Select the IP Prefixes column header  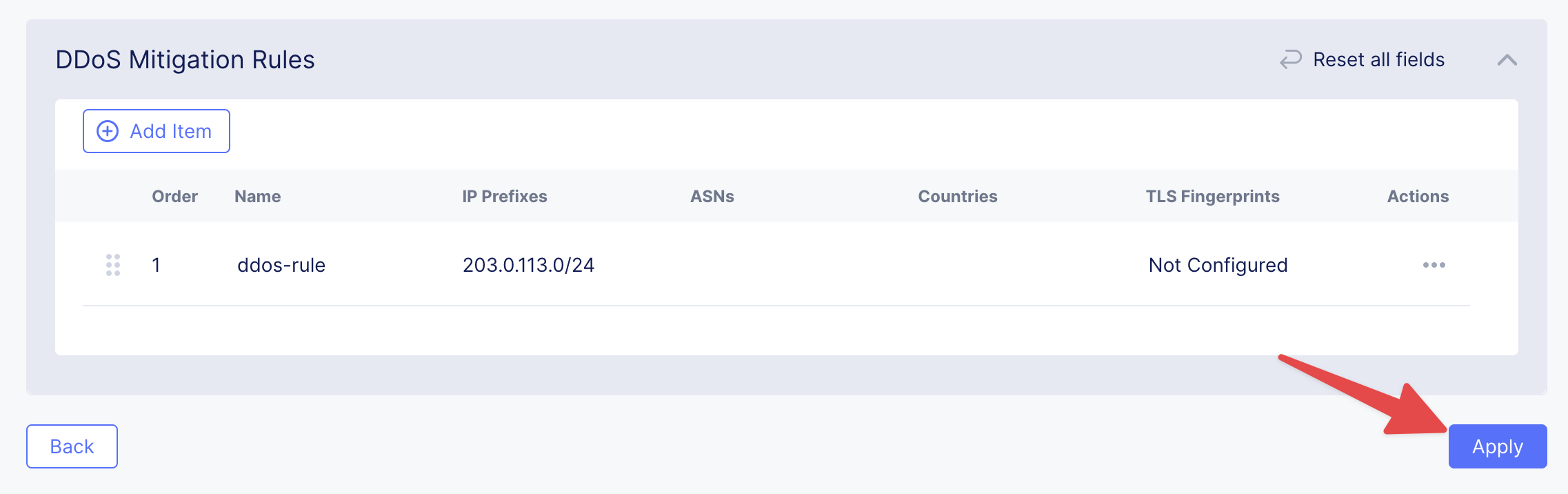504,197
